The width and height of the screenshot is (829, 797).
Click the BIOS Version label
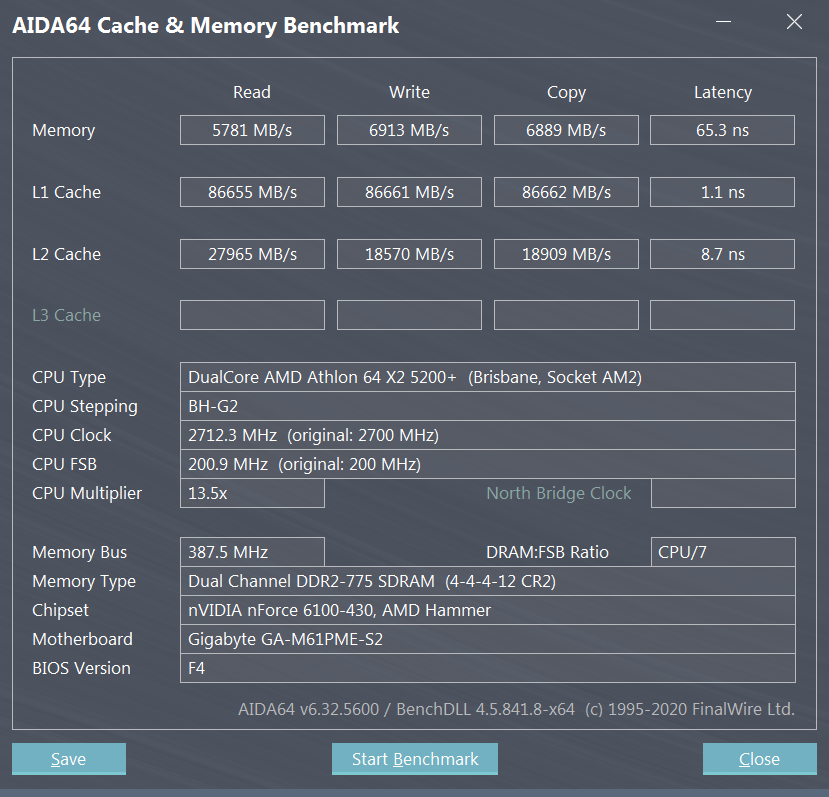(81, 668)
